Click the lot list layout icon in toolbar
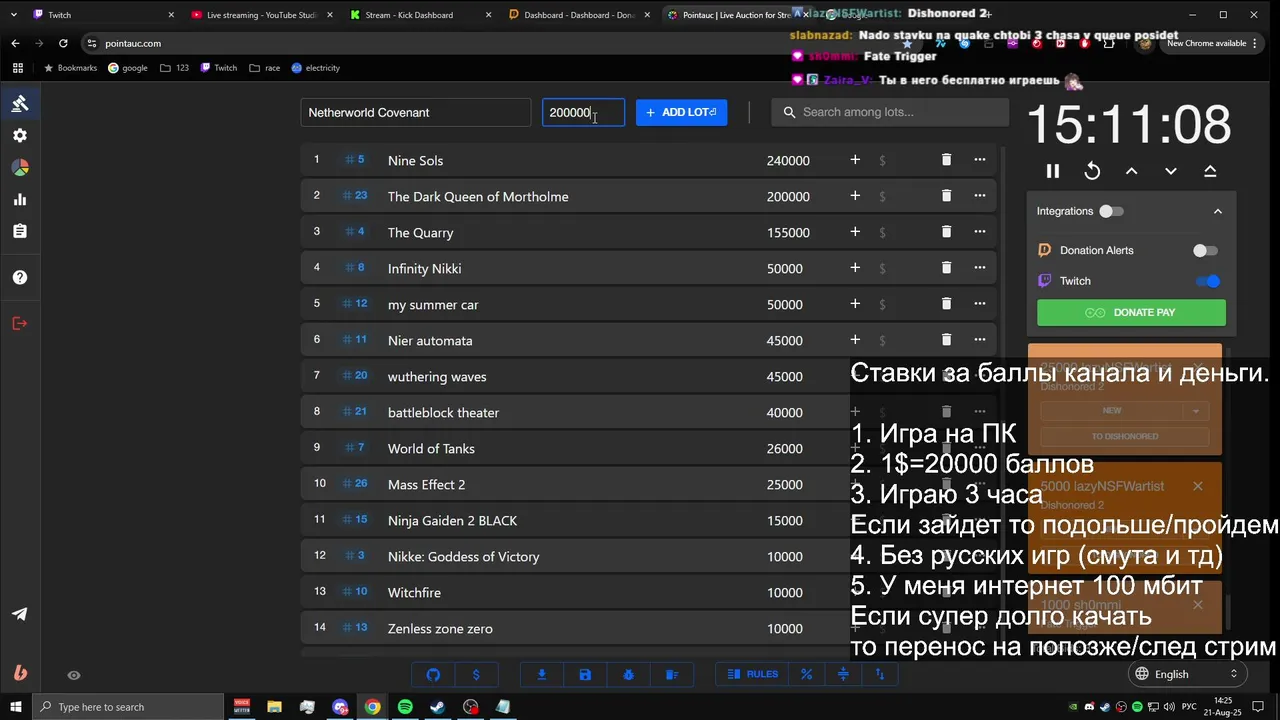Viewport: 1280px width, 720px height. coord(672,674)
